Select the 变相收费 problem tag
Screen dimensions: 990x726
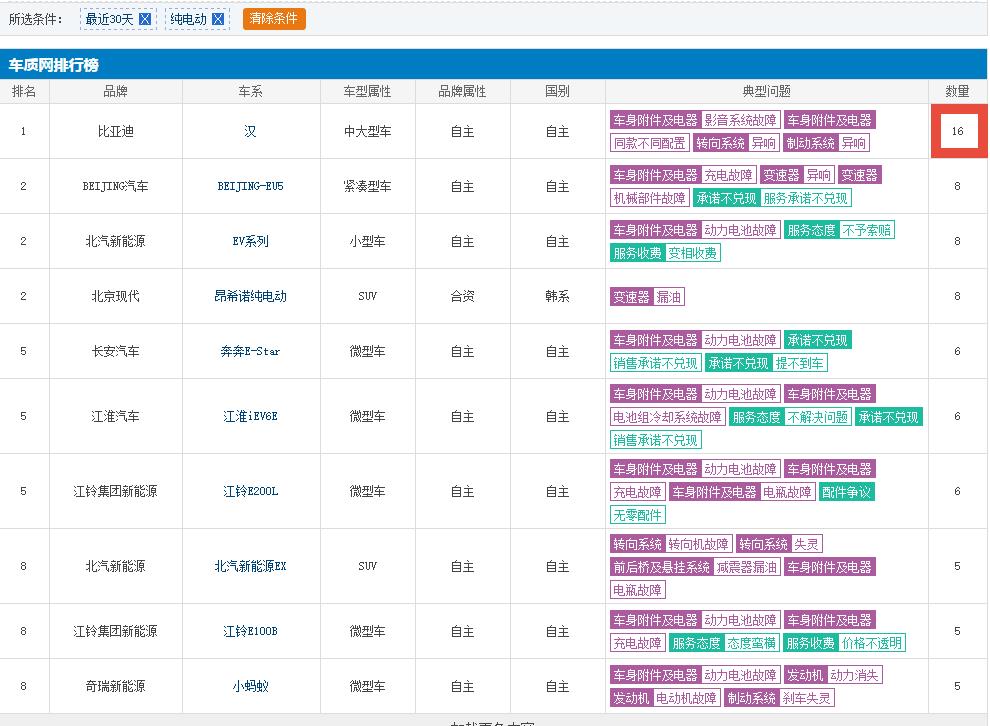coord(692,253)
